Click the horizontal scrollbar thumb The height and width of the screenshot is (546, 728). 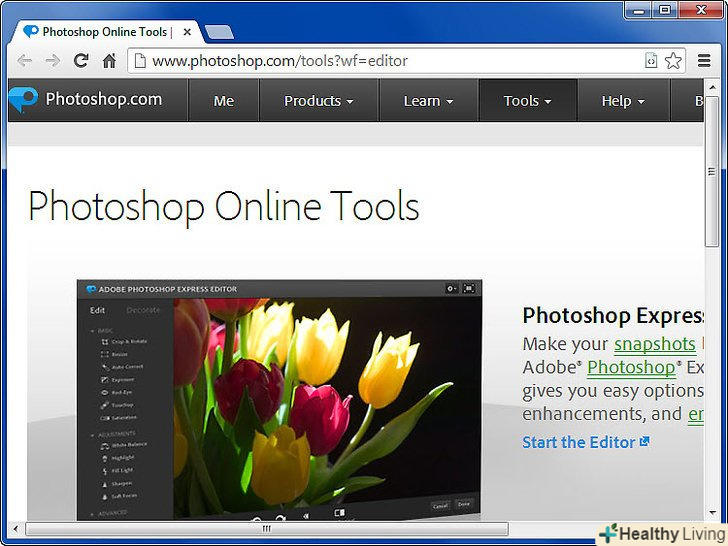click(266, 528)
